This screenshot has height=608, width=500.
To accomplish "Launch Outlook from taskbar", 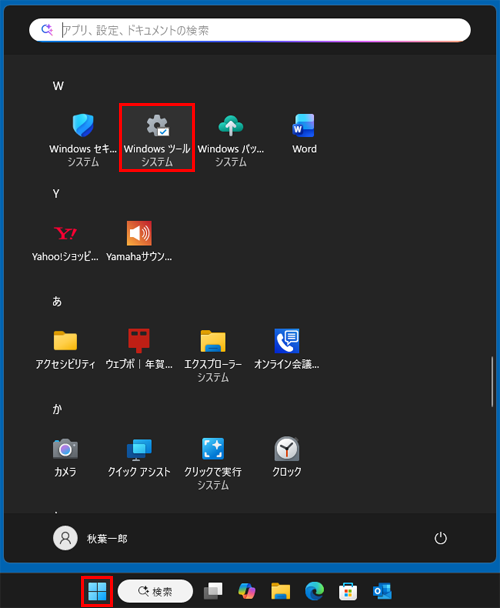I will 382,591.
